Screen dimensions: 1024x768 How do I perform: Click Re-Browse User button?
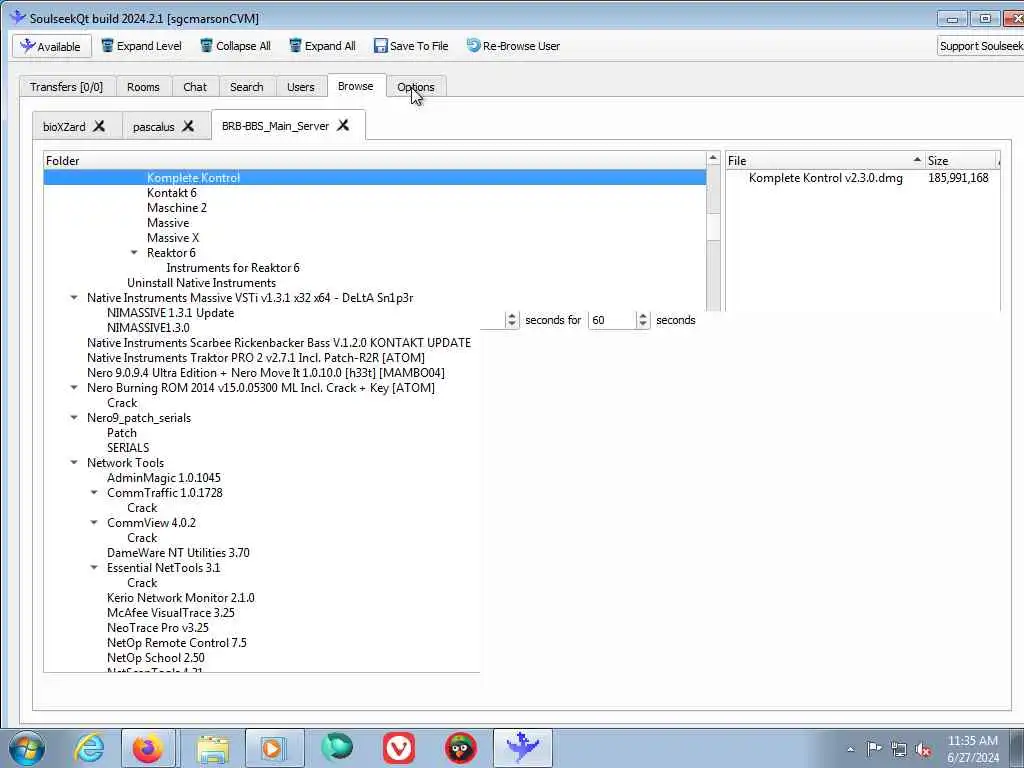coord(513,46)
